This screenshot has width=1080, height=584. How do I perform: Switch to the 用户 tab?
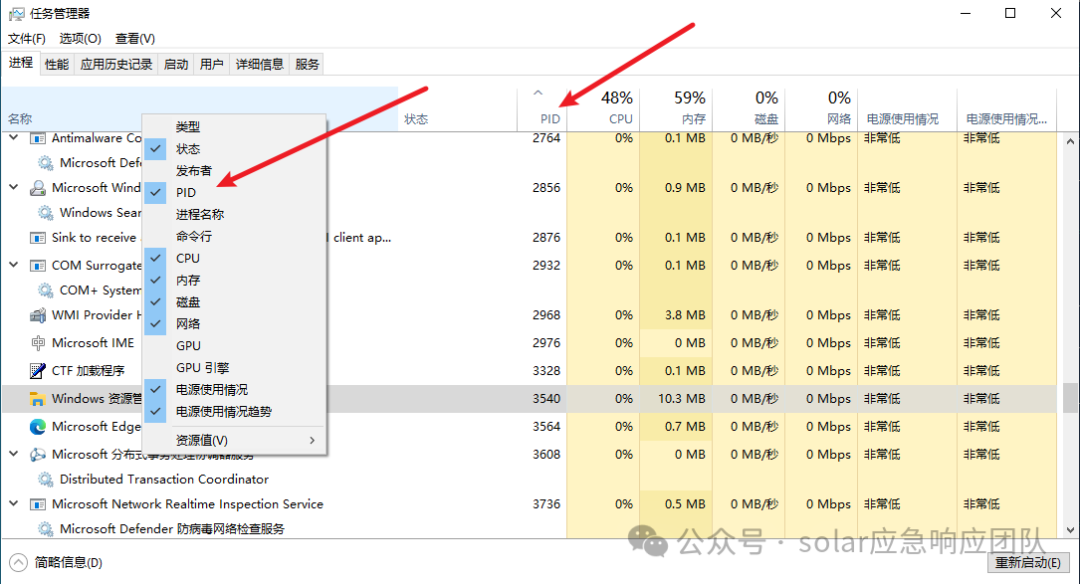[x=211, y=65]
